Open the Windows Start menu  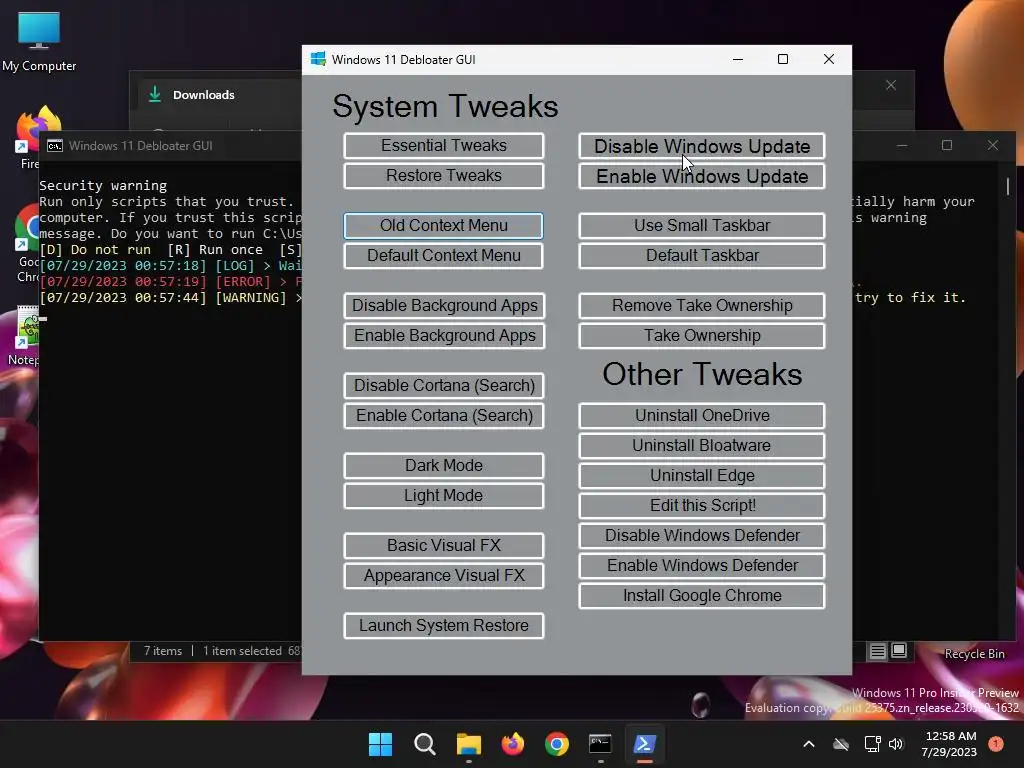[380, 744]
